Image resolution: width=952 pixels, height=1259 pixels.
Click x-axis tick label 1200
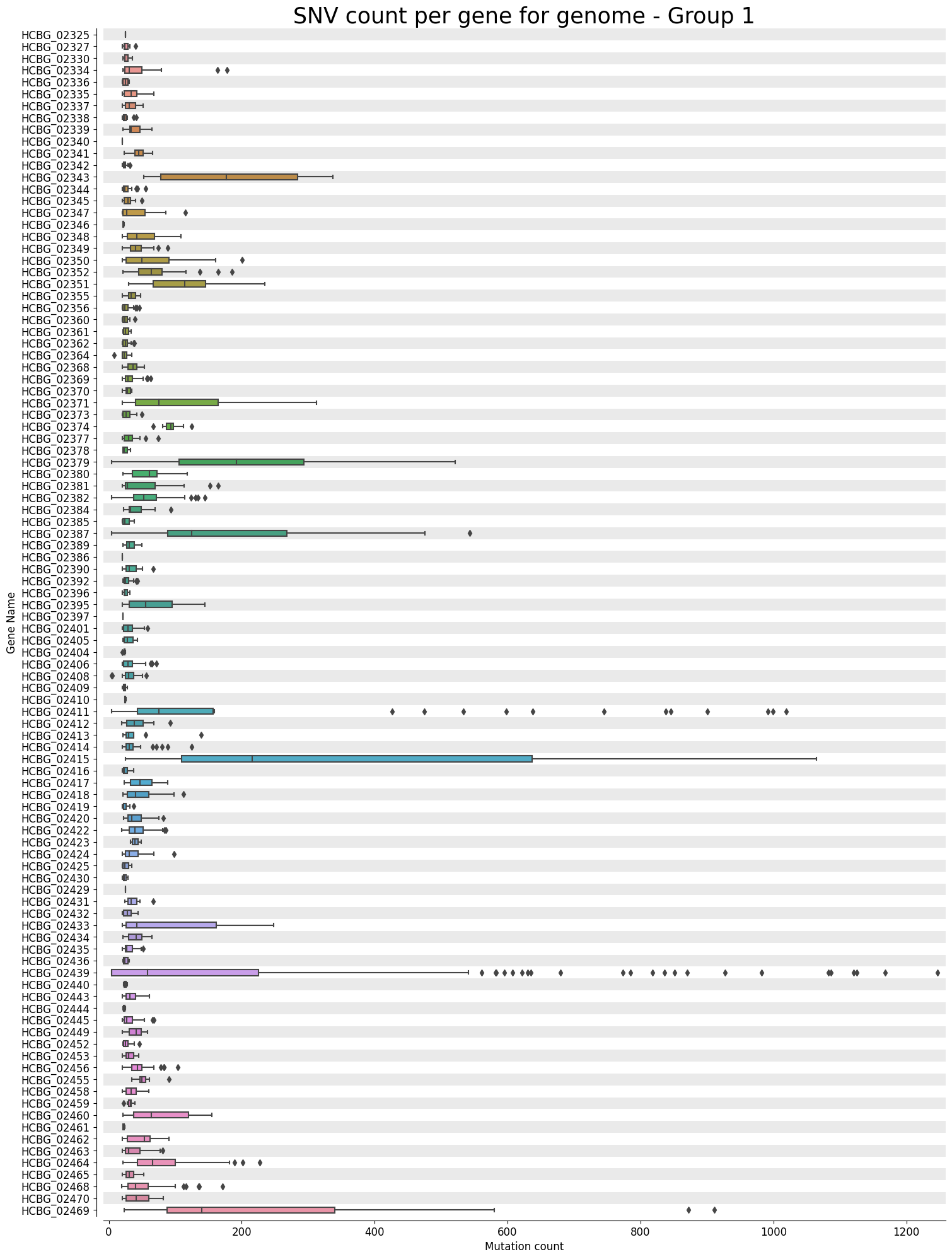tap(907, 1232)
